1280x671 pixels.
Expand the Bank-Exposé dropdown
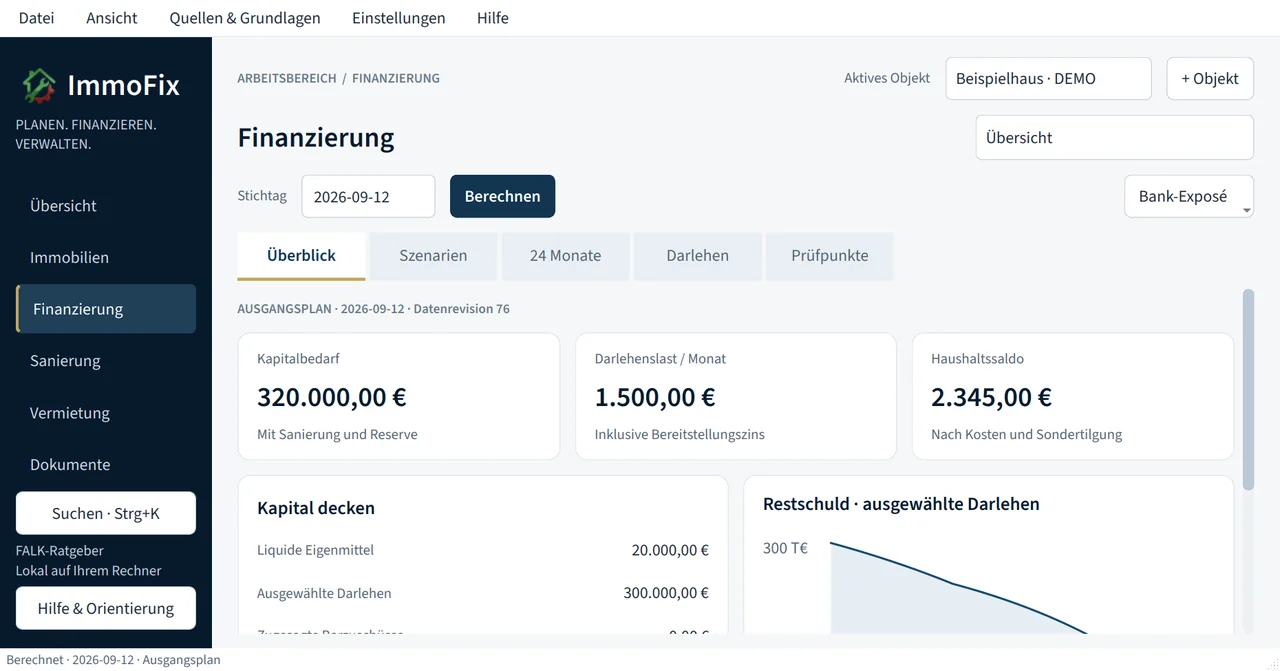pos(1189,196)
